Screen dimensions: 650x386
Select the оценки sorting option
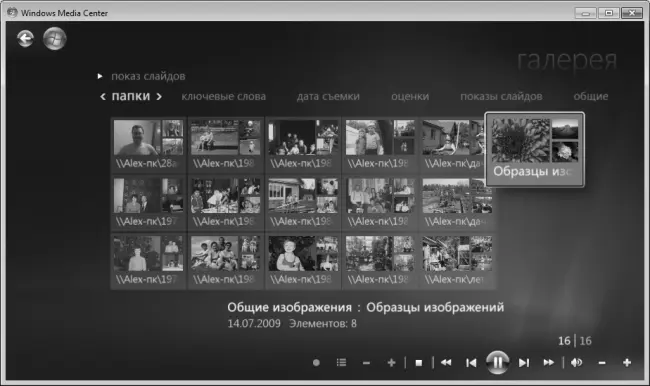click(410, 97)
